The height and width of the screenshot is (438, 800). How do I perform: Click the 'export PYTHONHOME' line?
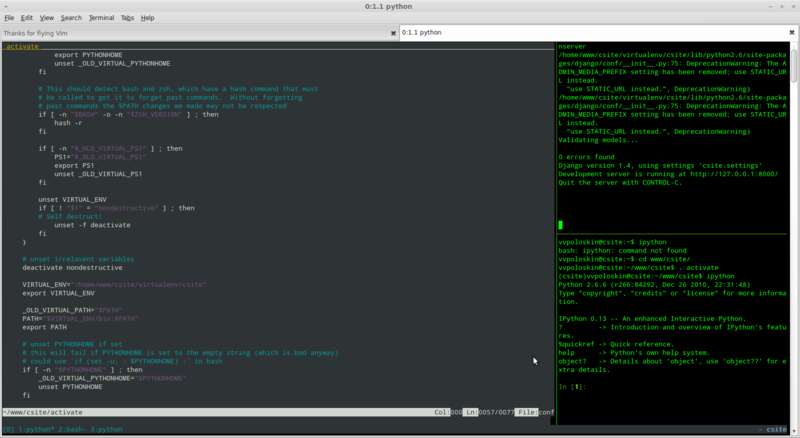pos(88,55)
